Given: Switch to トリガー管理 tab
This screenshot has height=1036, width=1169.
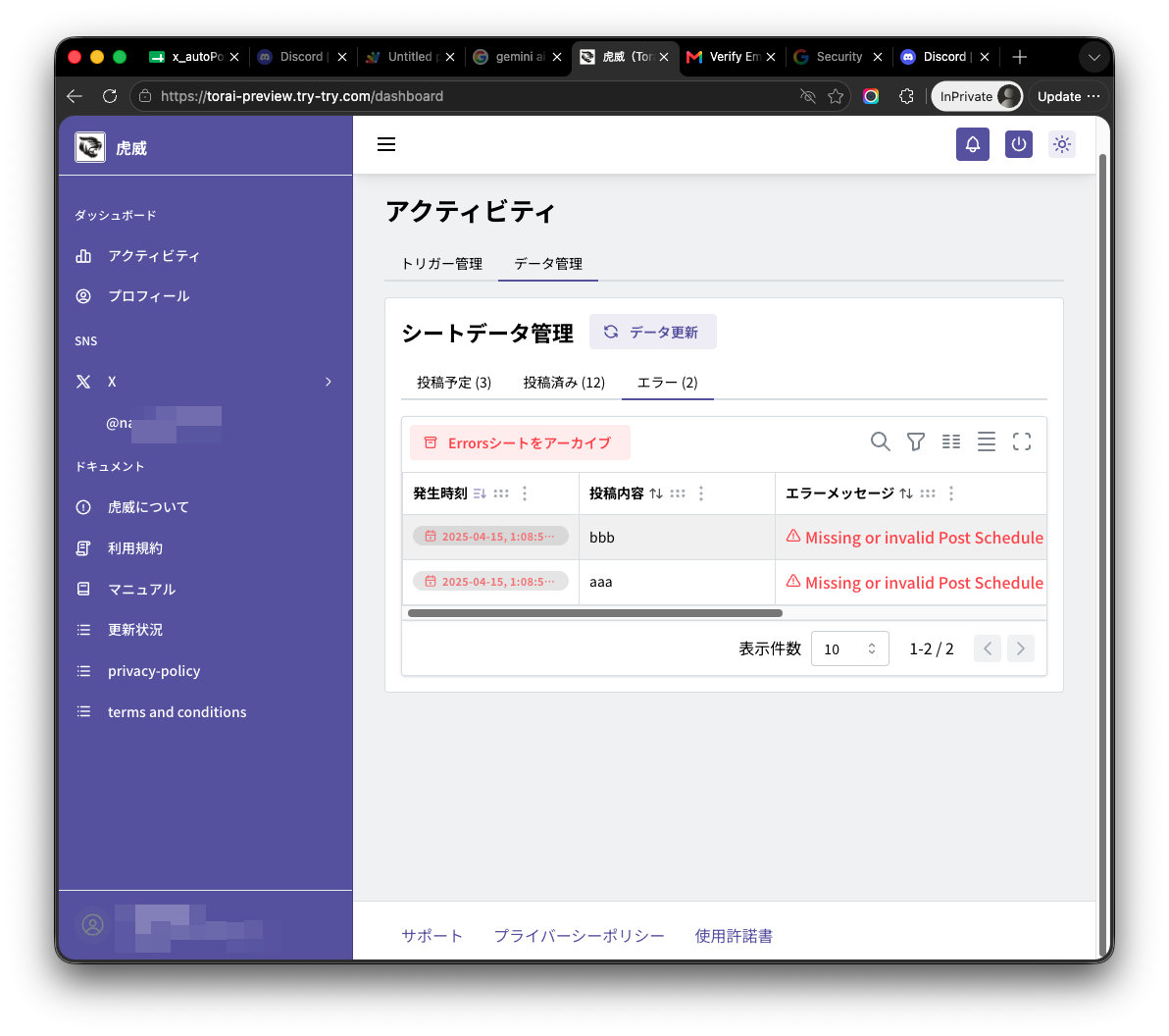Looking at the screenshot, I should (441, 263).
